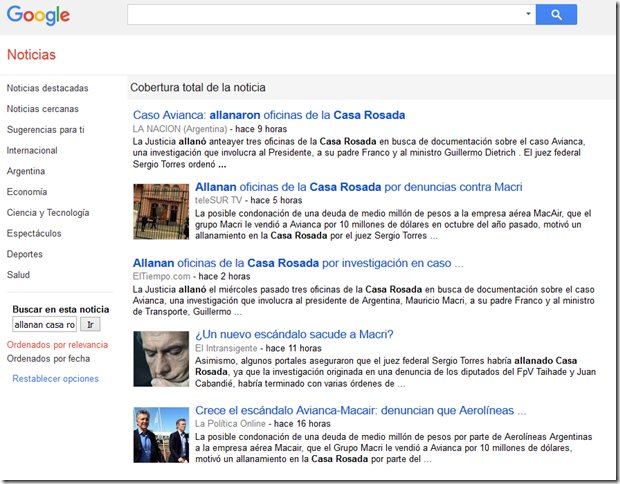
Task: Click 'ElTiempo.com' source label
Action: [x=161, y=276]
